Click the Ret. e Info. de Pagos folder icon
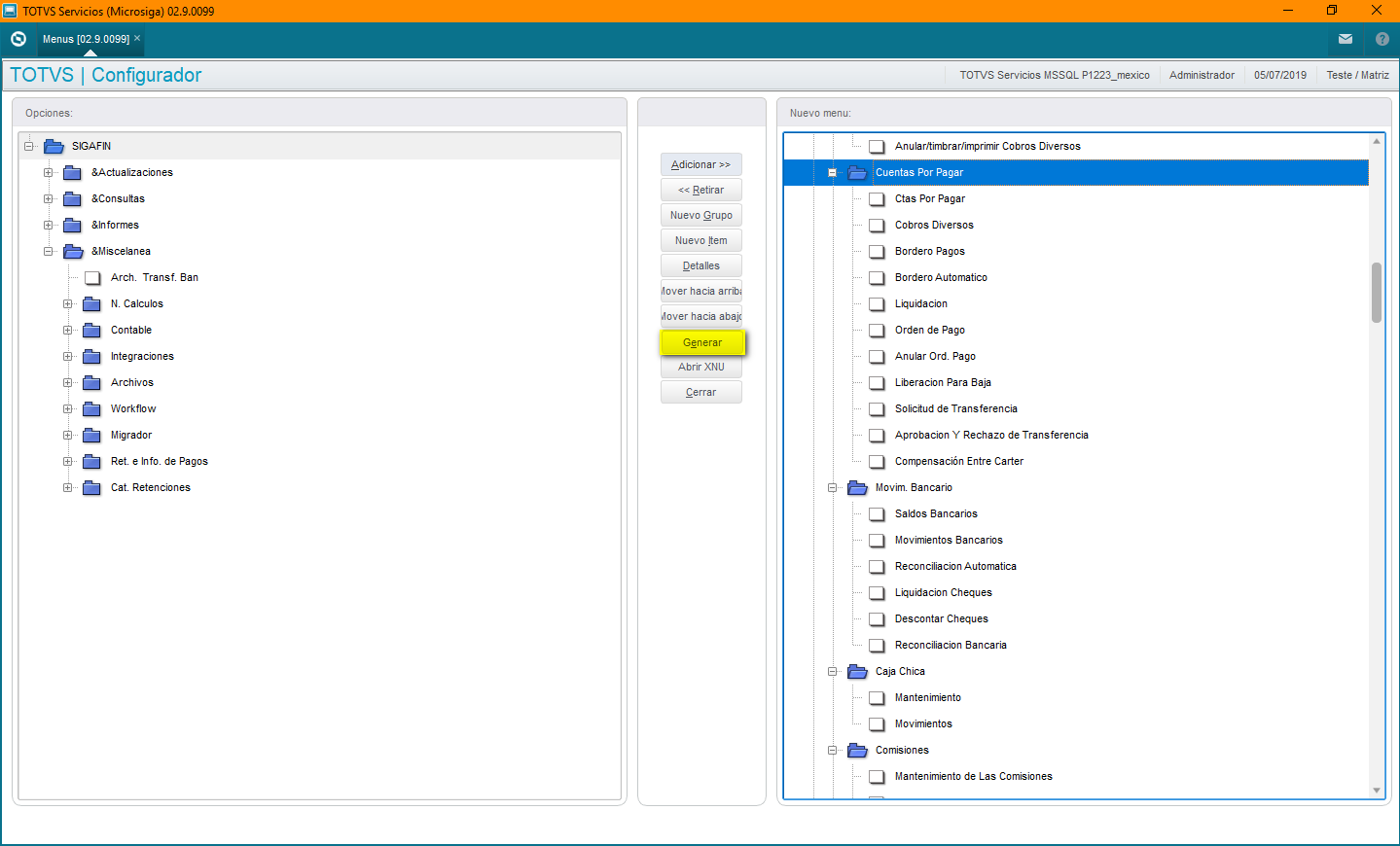This screenshot has height=846, width=1400. [x=91, y=461]
